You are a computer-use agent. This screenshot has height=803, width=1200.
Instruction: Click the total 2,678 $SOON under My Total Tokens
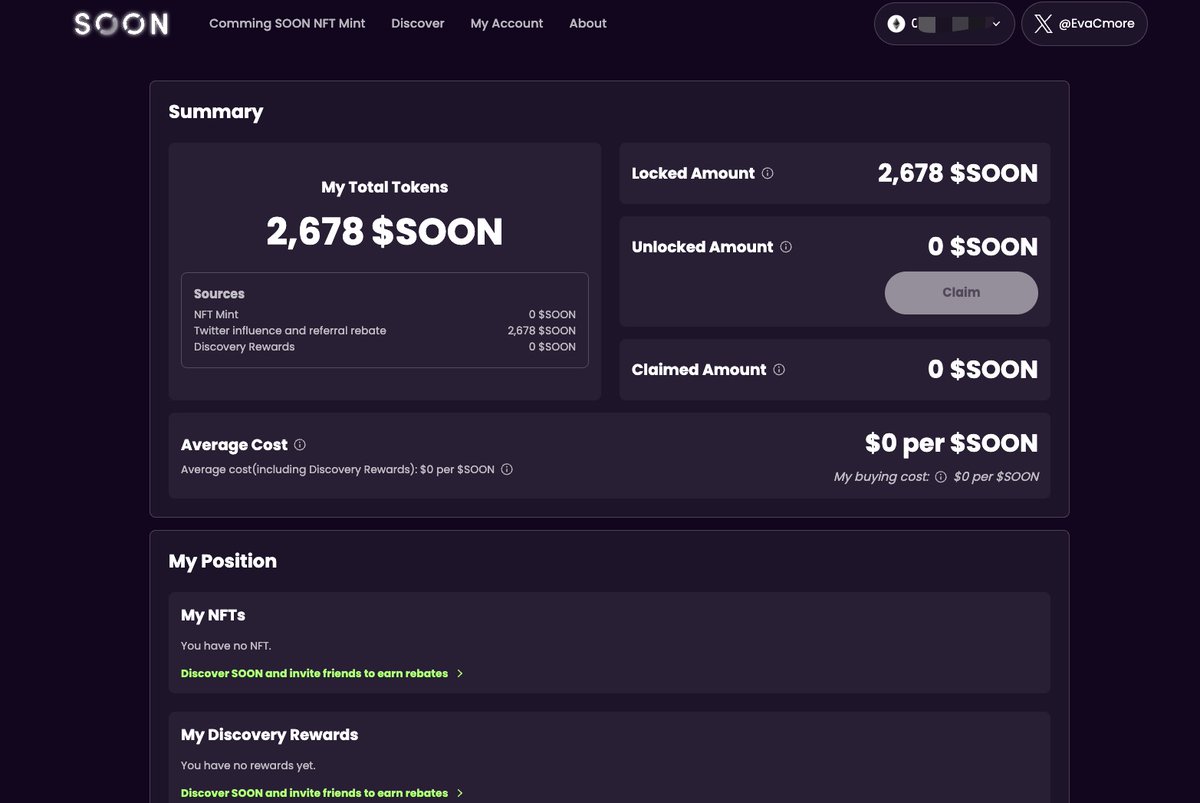click(385, 232)
